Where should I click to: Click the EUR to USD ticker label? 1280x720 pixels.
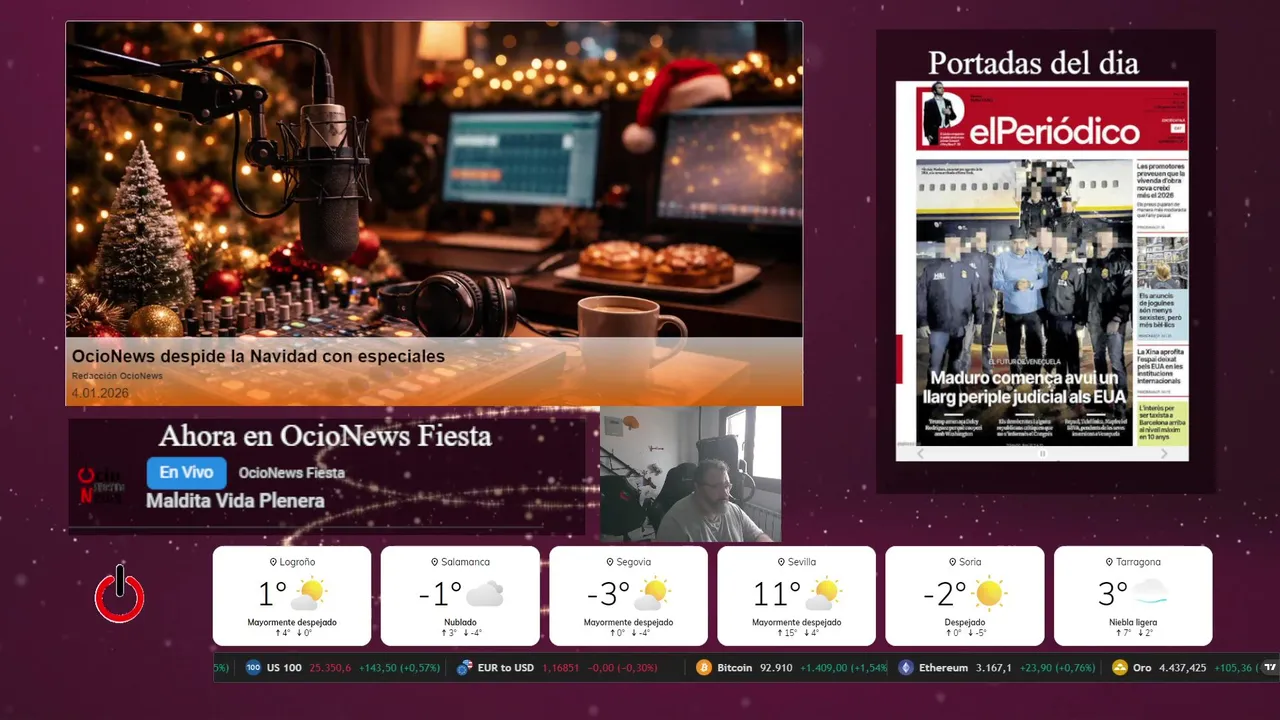point(506,668)
